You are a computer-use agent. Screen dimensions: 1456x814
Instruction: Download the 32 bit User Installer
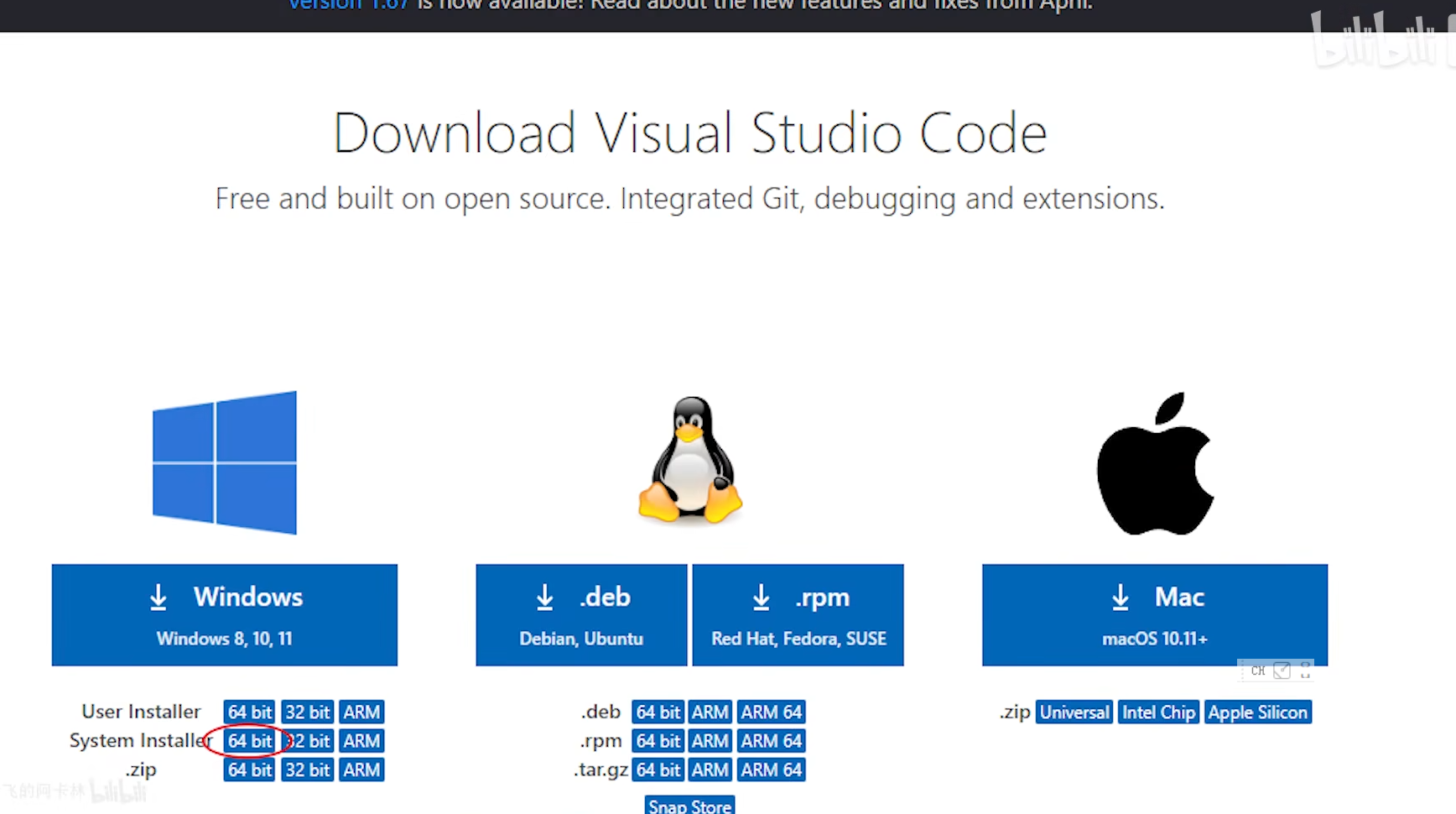point(307,711)
